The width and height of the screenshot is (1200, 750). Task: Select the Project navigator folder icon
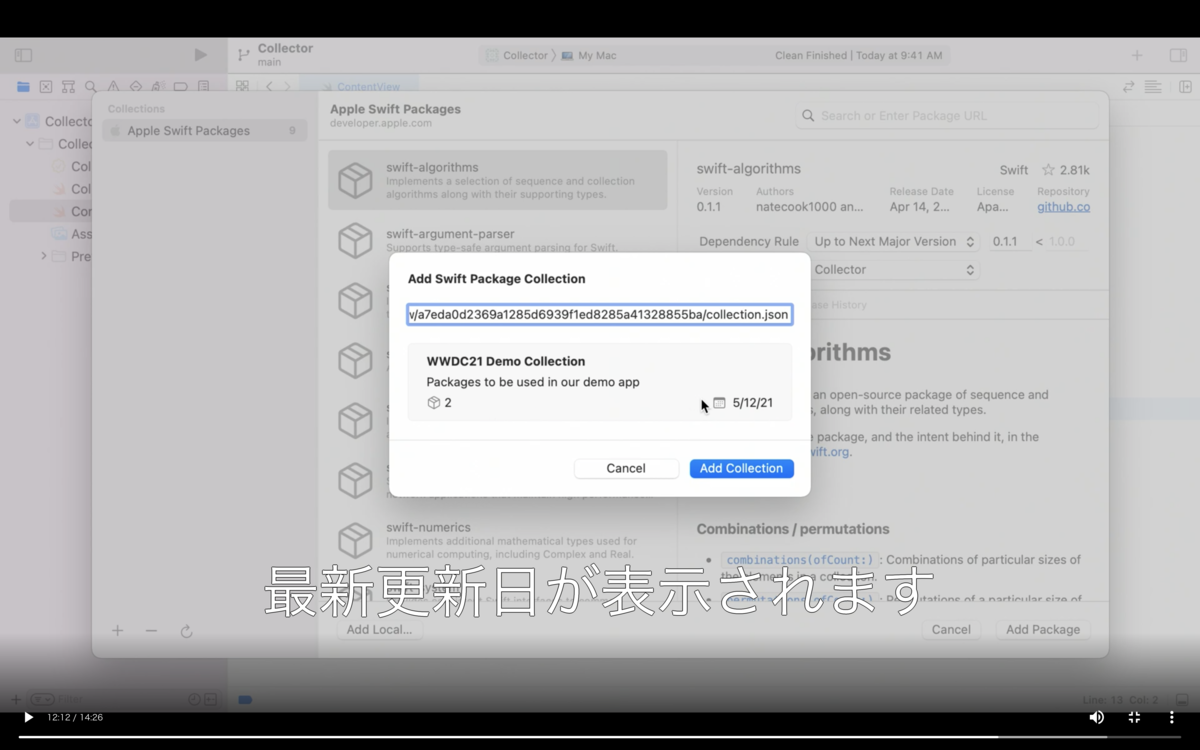(23, 87)
